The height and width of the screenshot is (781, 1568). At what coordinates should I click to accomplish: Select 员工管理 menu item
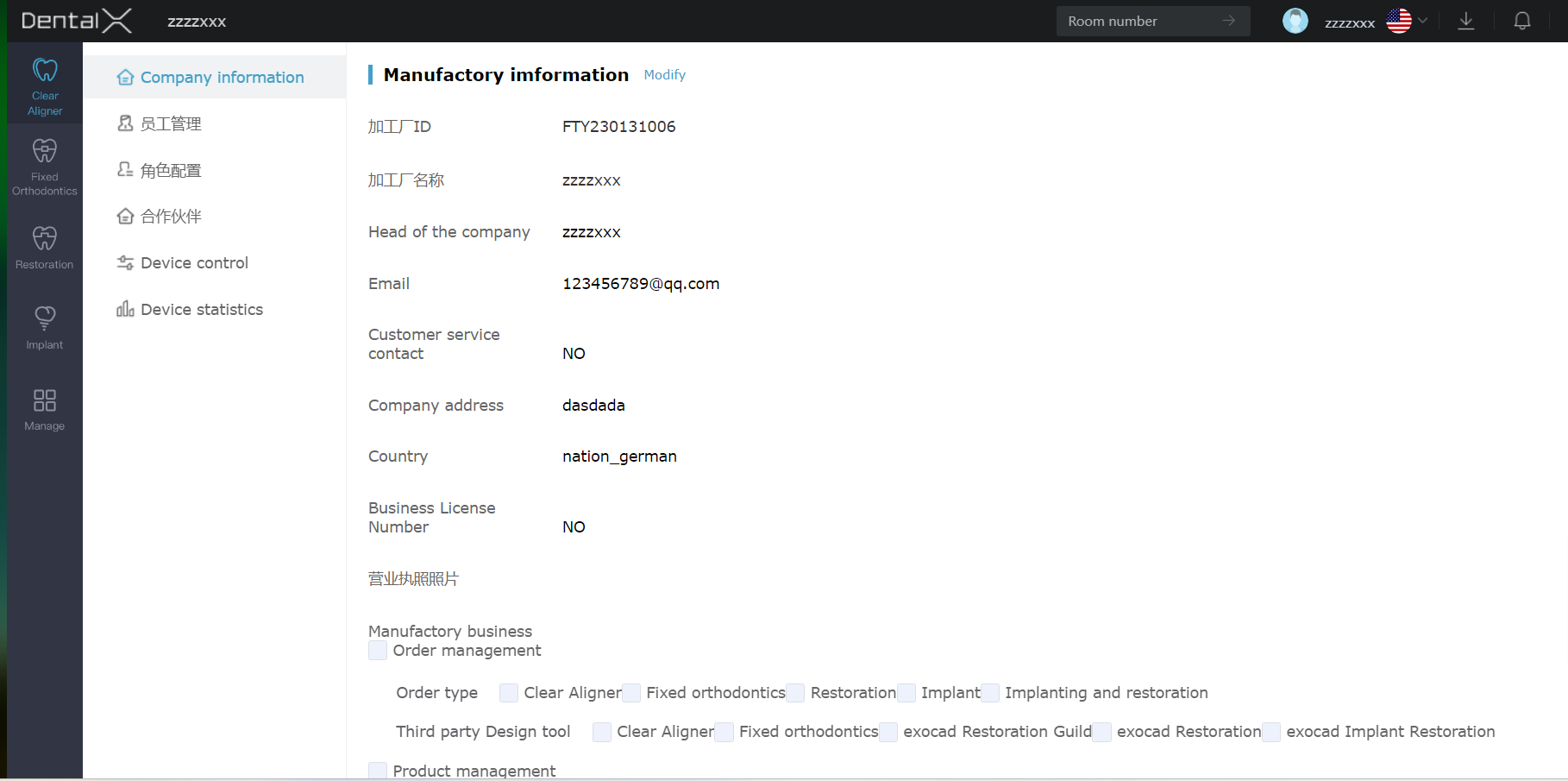coord(215,123)
